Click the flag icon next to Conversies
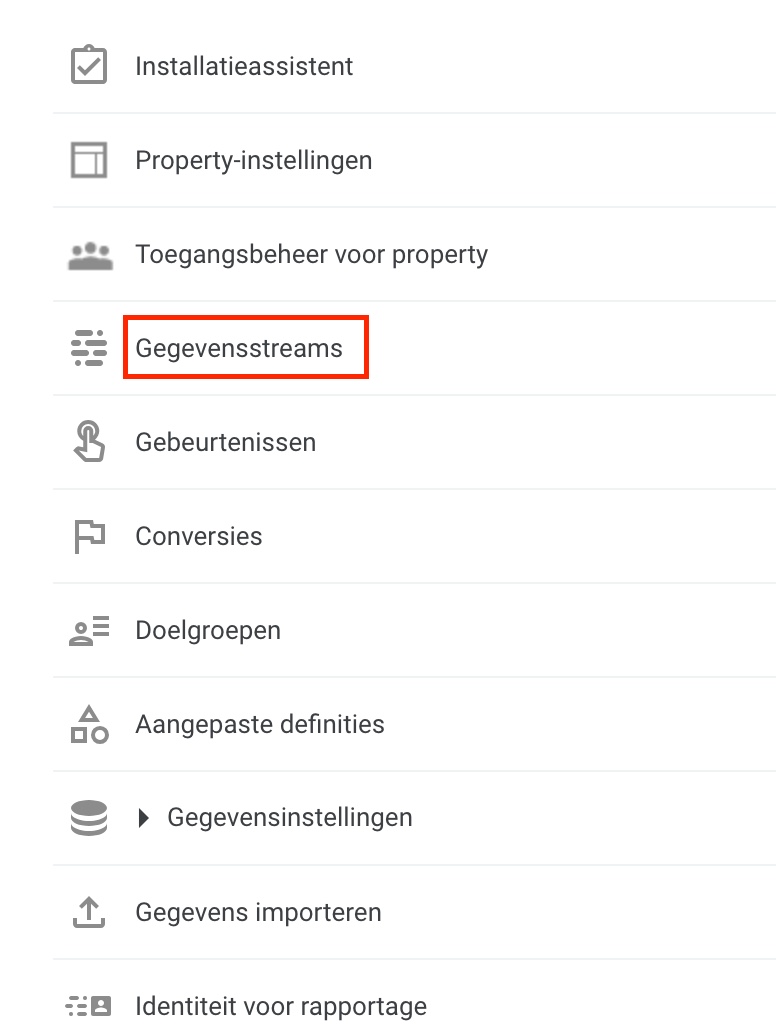 pyautogui.click(x=89, y=535)
